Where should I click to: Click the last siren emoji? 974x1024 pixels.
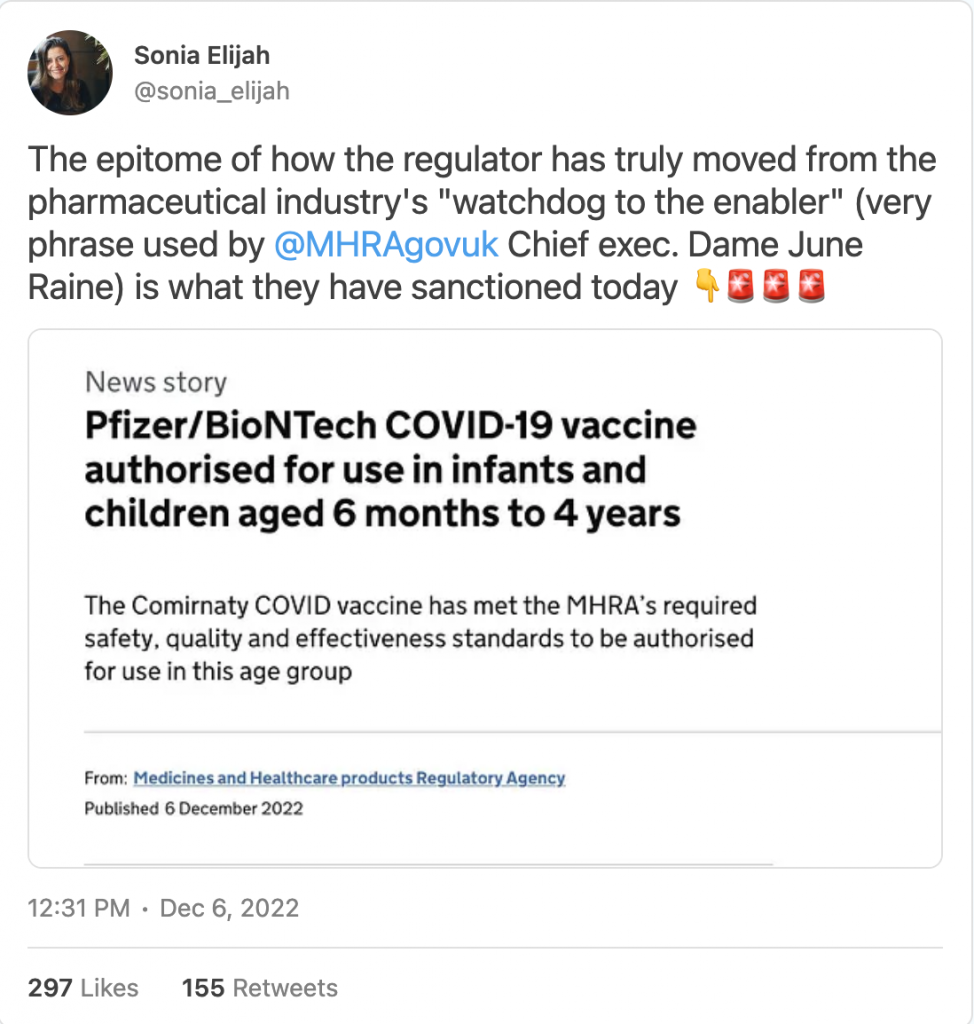[x=811, y=288]
